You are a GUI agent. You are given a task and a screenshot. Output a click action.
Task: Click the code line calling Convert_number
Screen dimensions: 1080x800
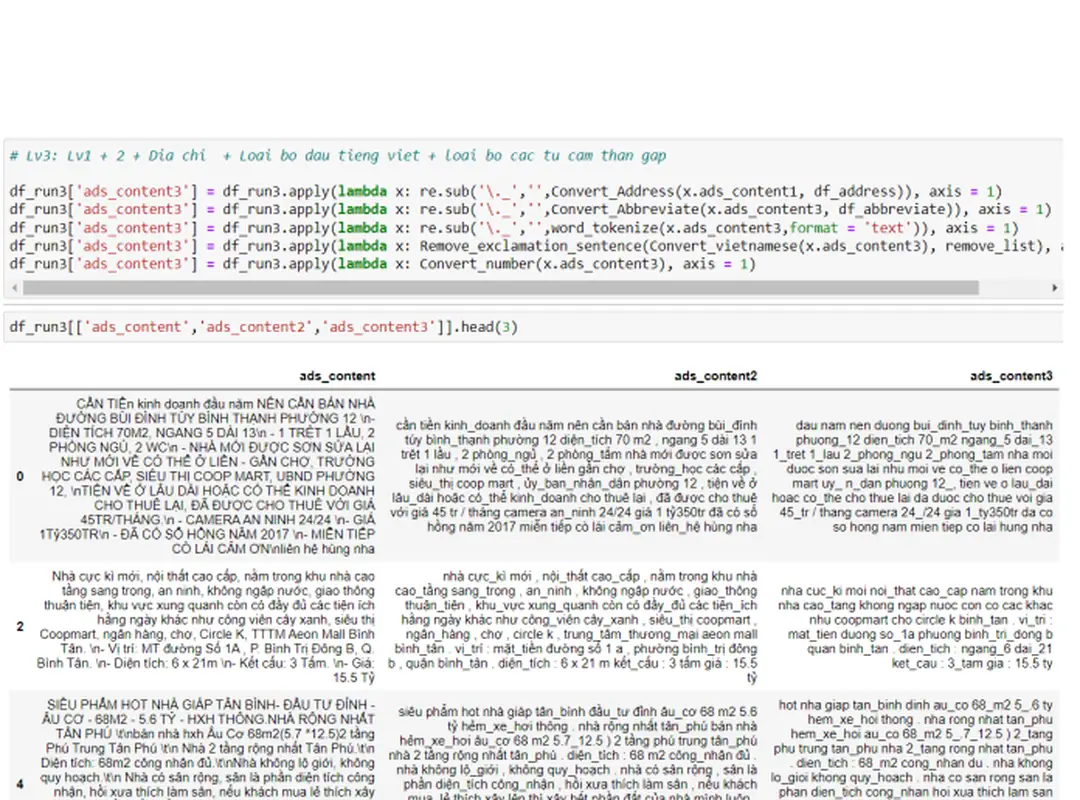click(x=382, y=264)
